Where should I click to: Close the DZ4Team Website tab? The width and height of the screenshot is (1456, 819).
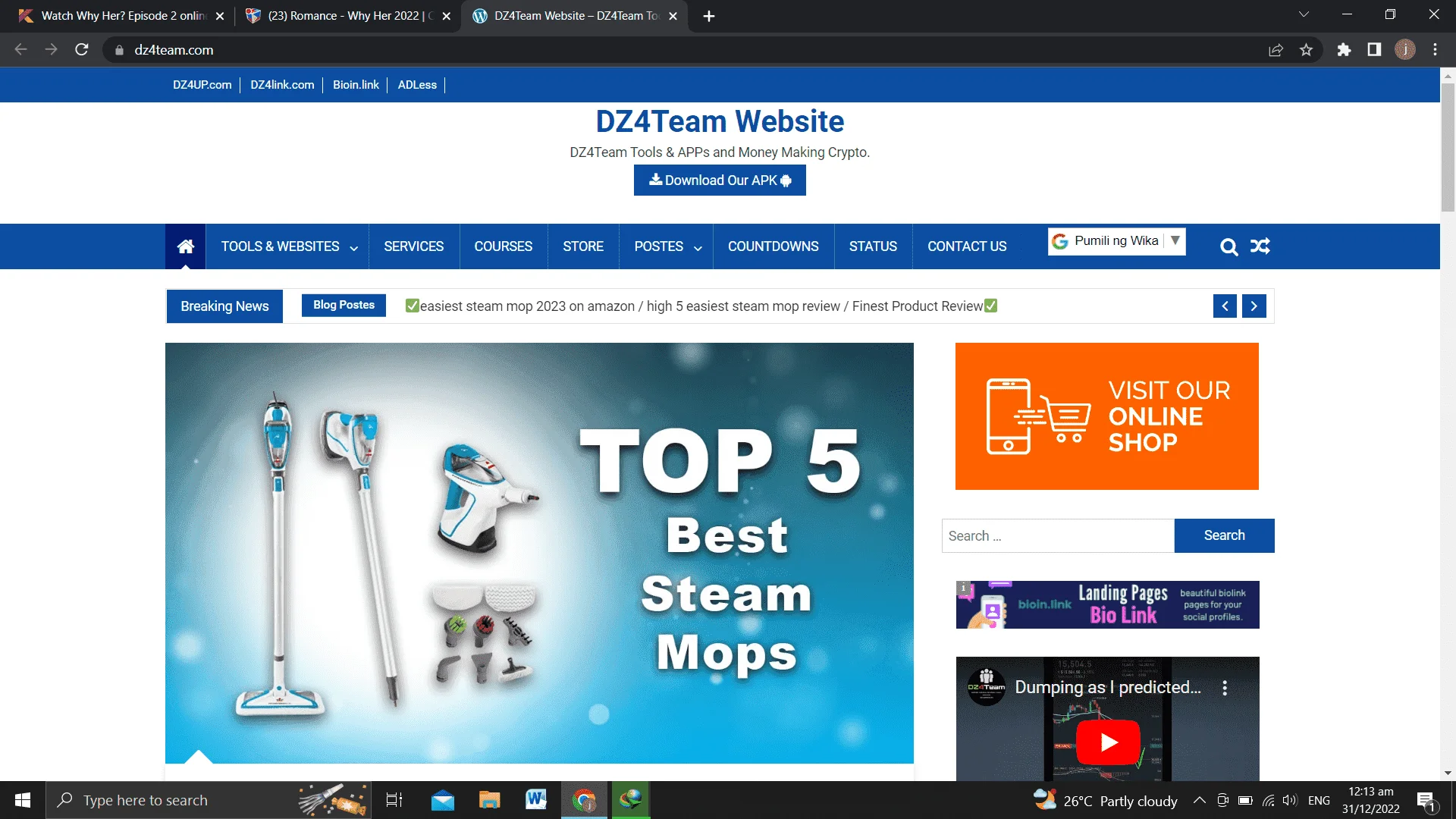click(673, 16)
